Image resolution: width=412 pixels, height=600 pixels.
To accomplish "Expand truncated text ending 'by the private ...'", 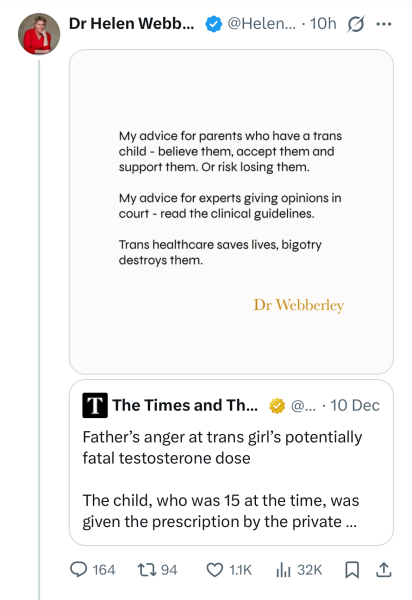I will 221,511.
